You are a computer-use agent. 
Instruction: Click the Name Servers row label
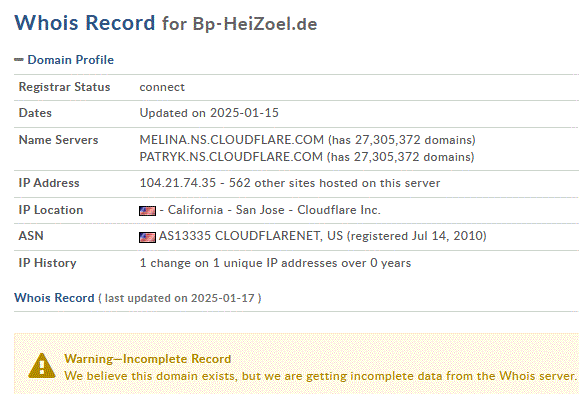click(x=58, y=140)
